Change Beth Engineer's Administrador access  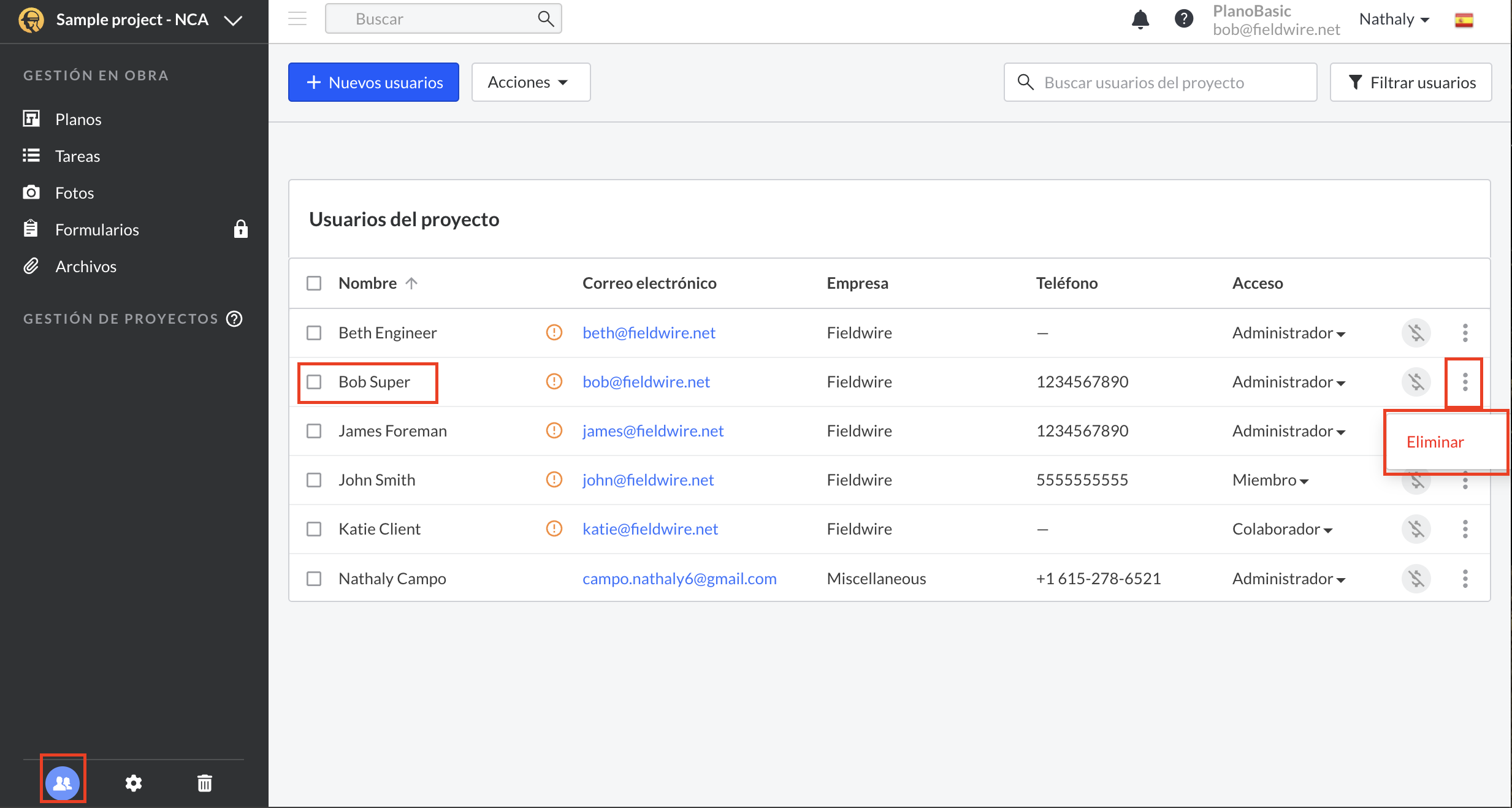coord(1289,333)
